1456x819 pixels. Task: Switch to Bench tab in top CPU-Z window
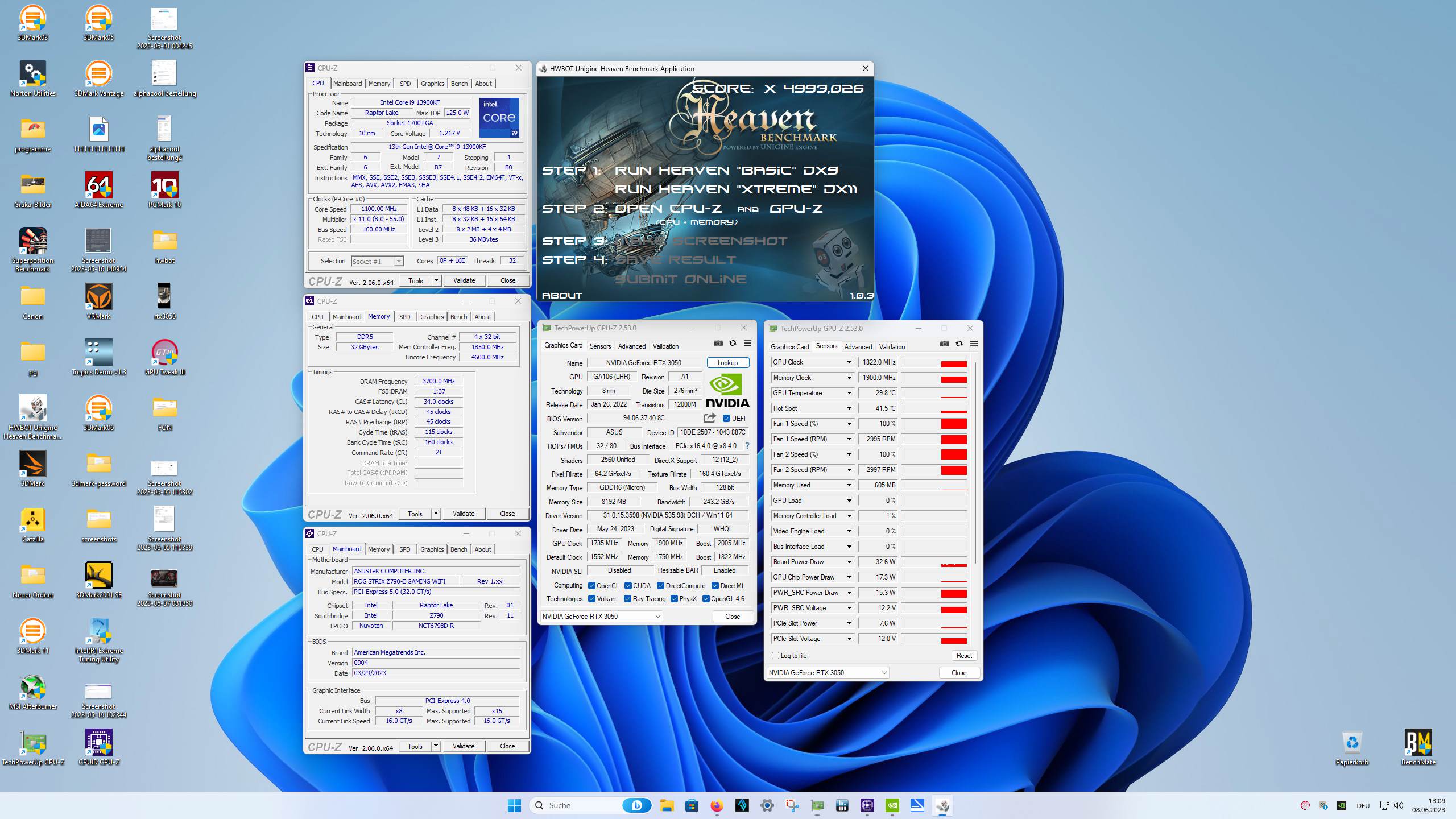pos(459,84)
